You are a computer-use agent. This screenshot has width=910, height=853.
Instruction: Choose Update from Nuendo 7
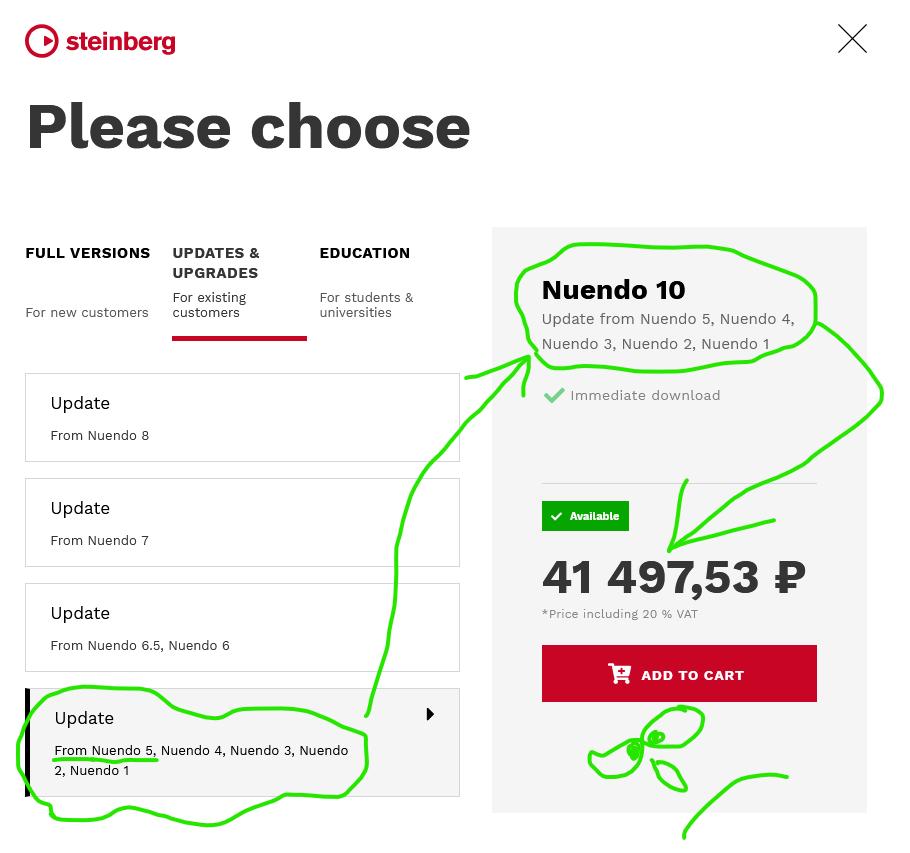(x=242, y=522)
